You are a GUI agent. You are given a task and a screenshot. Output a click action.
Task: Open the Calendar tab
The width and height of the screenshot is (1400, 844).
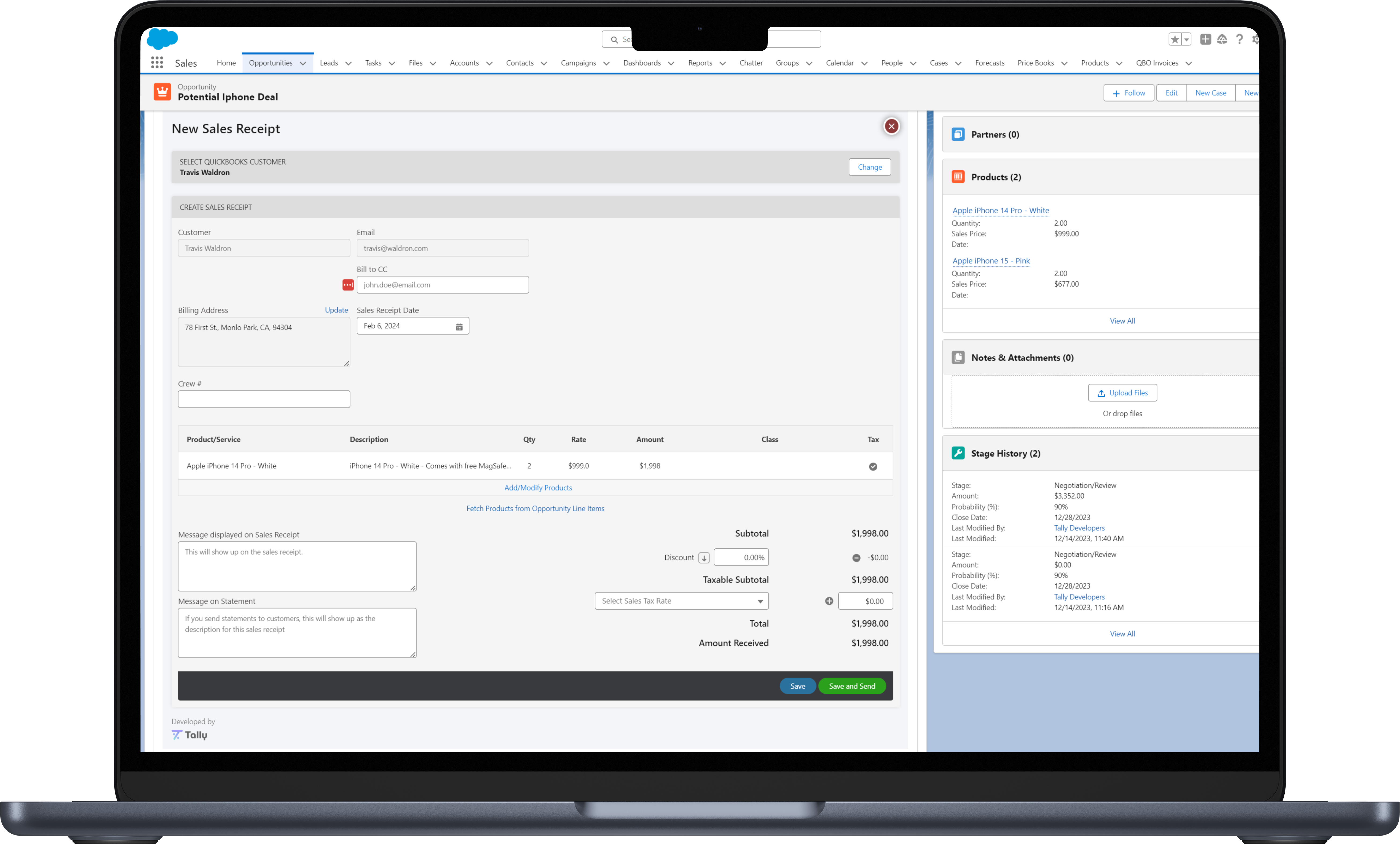coord(840,63)
